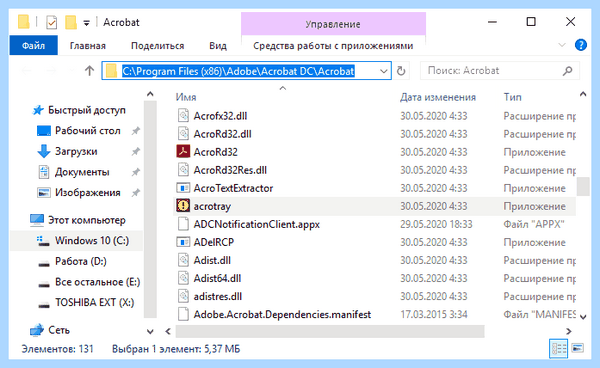
Task: Select the adistres.dll file icon
Action: point(183,296)
